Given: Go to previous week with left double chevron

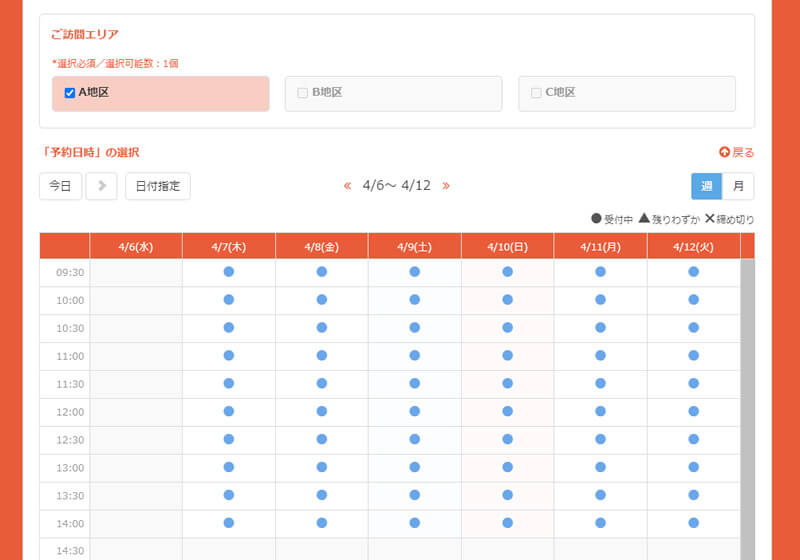Looking at the screenshot, I should (347, 186).
